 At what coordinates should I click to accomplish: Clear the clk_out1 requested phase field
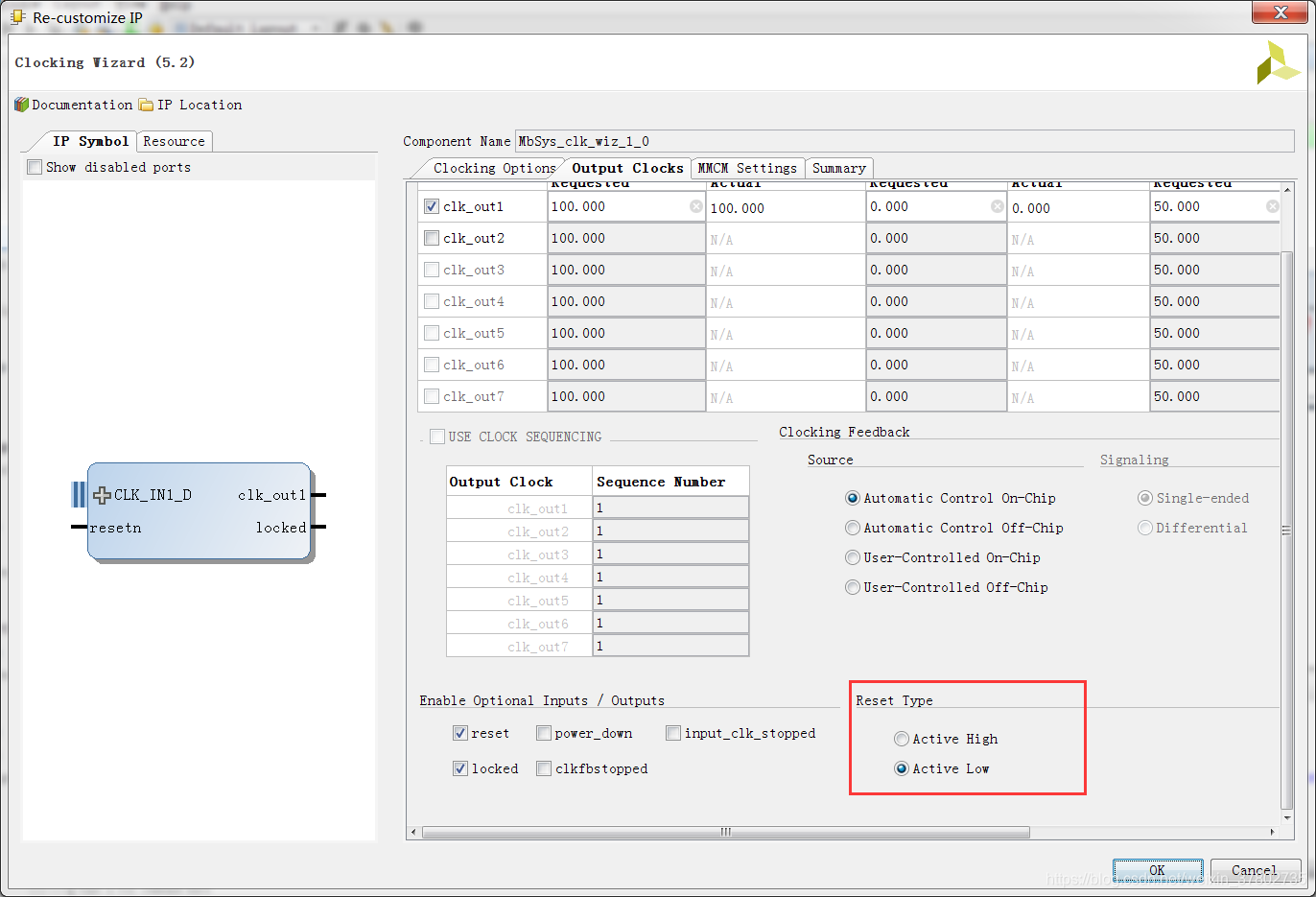click(x=998, y=206)
